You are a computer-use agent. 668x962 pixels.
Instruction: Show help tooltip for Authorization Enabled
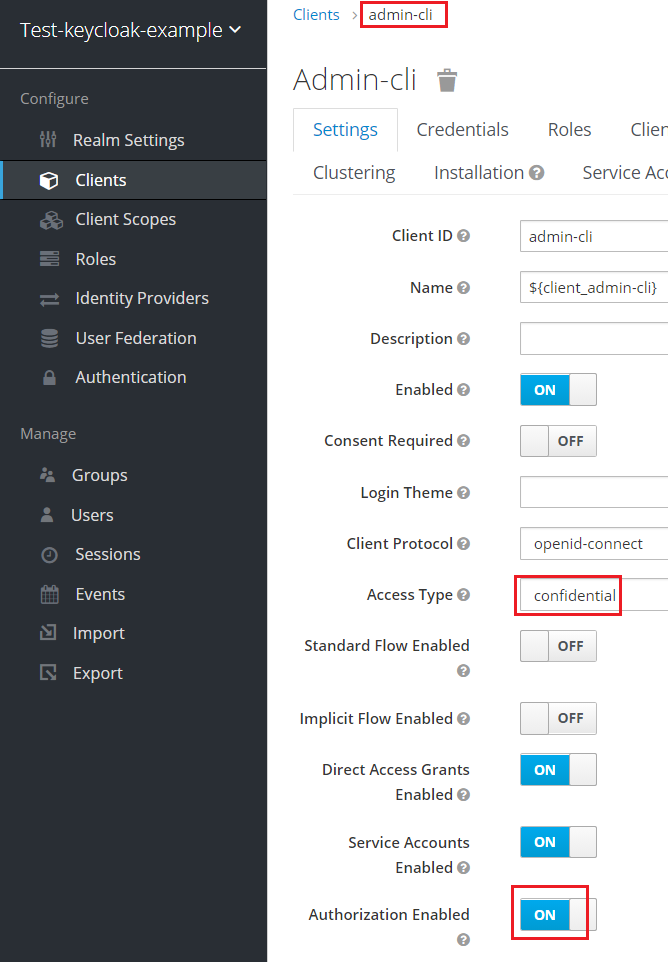[x=464, y=939]
